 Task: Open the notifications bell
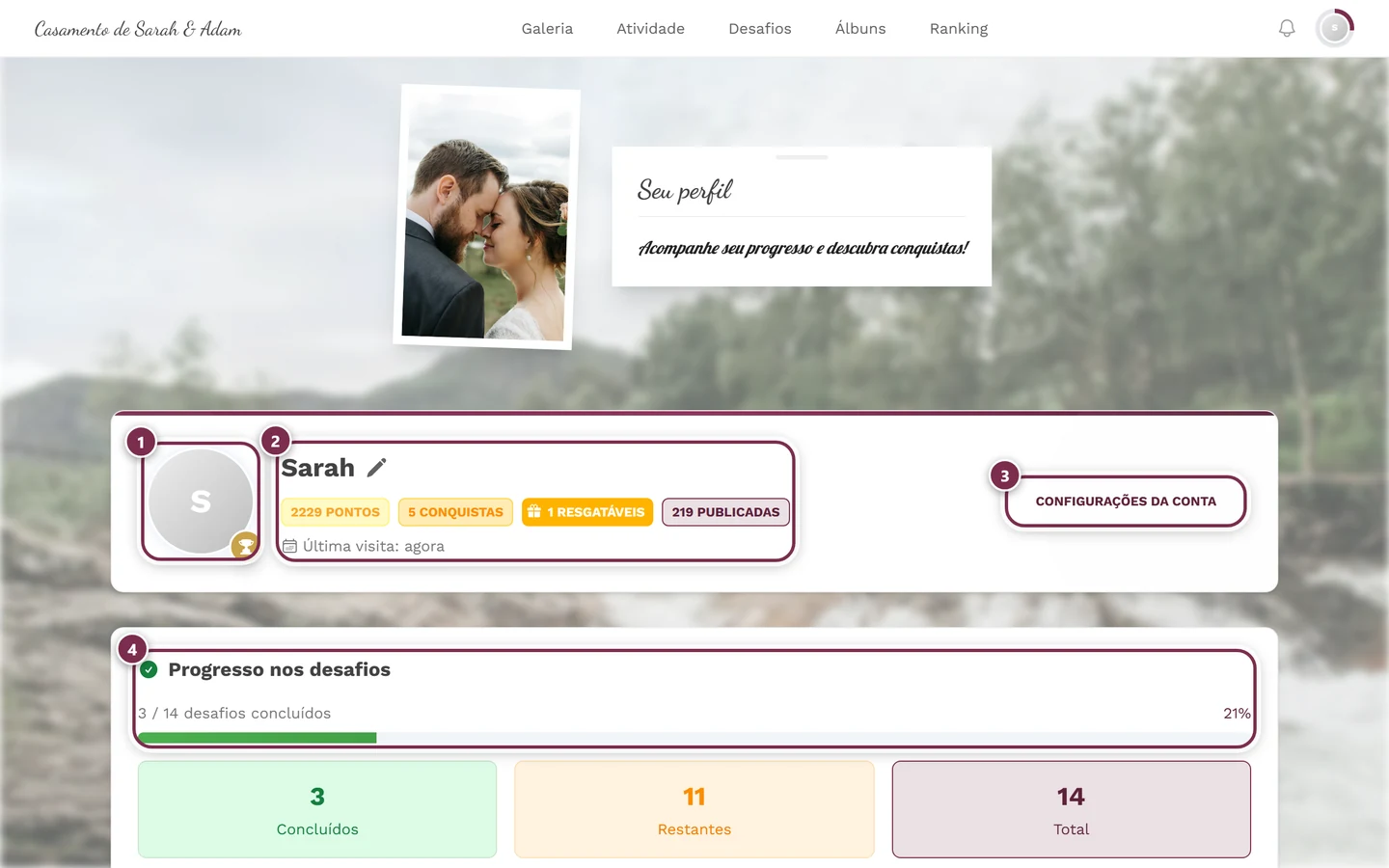coord(1287,29)
